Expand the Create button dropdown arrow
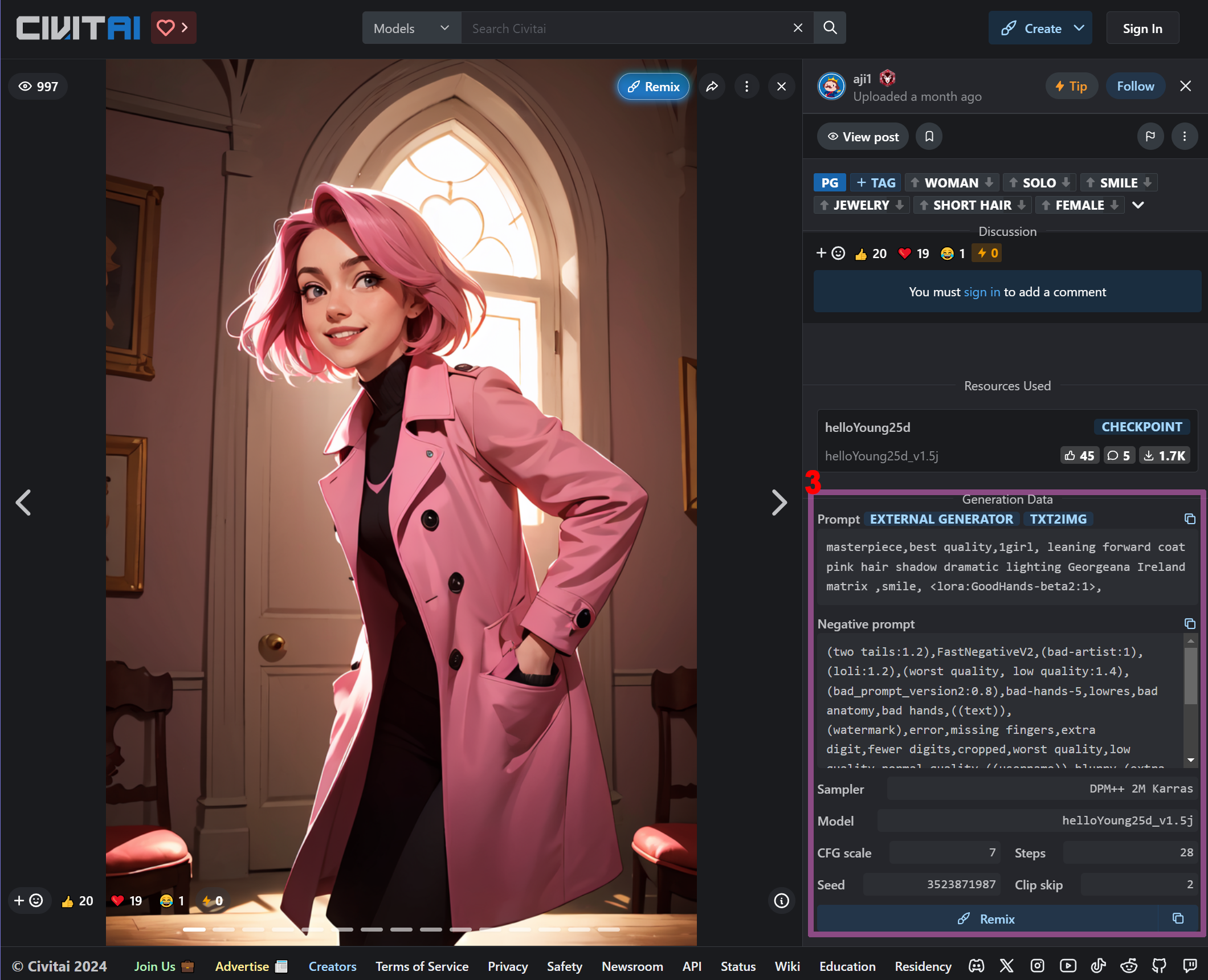Screen dimensions: 1208x980 click(1079, 28)
